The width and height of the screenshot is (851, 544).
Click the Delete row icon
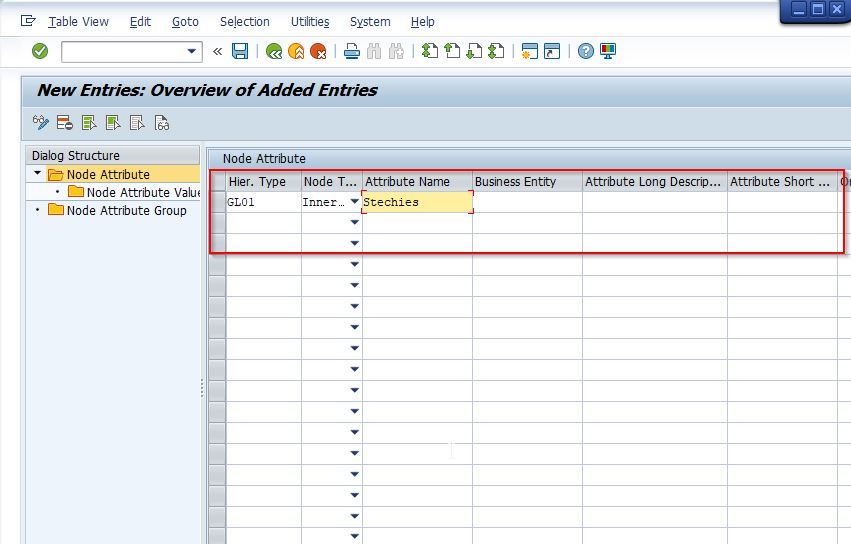pos(65,123)
